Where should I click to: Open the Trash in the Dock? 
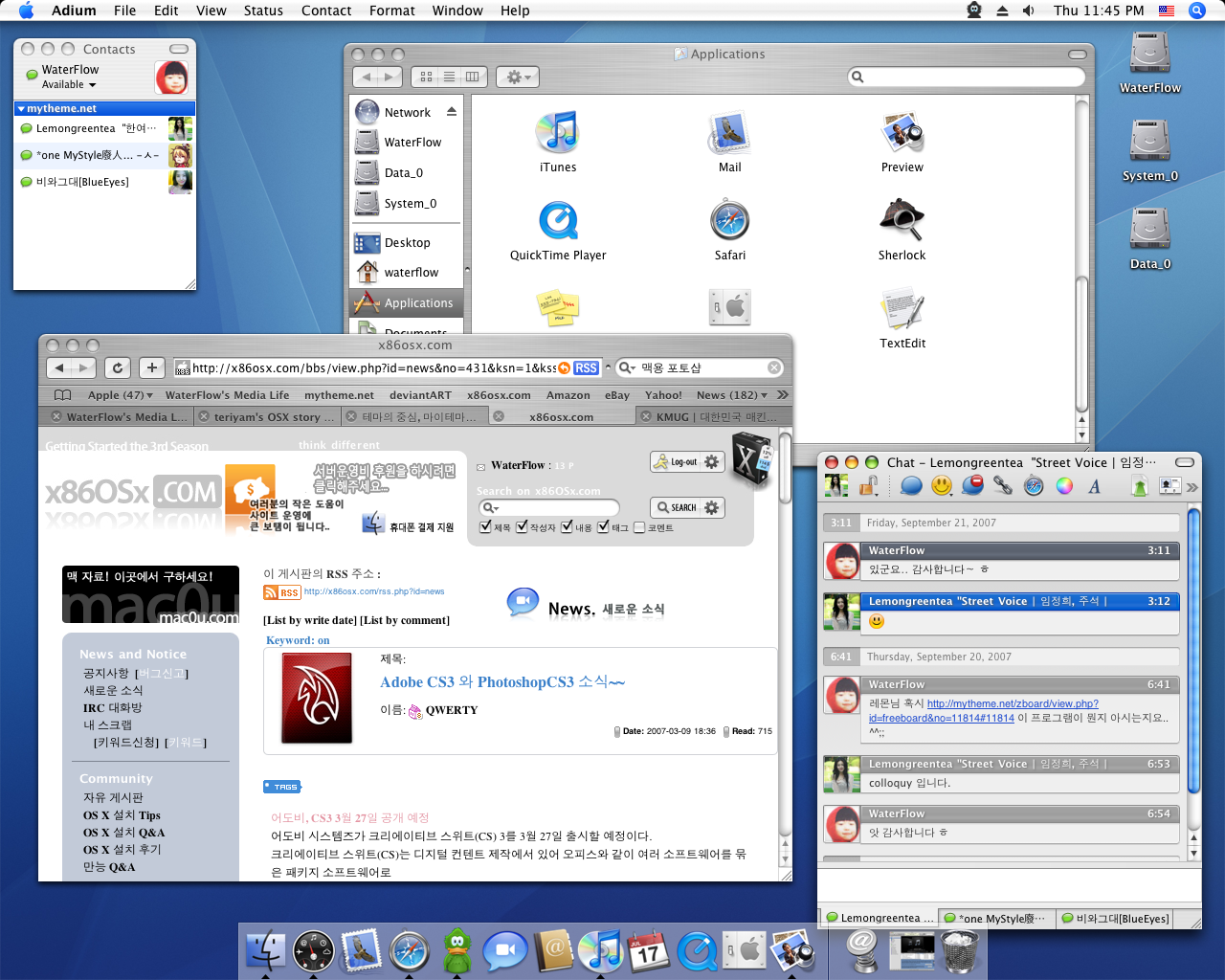960,950
